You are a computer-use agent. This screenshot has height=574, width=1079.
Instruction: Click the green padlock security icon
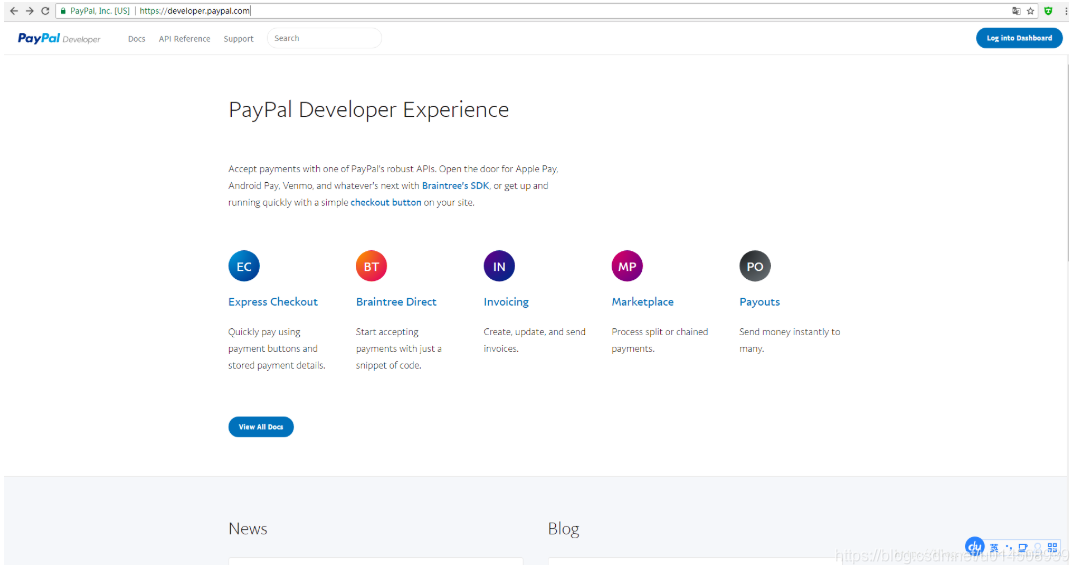tap(63, 11)
